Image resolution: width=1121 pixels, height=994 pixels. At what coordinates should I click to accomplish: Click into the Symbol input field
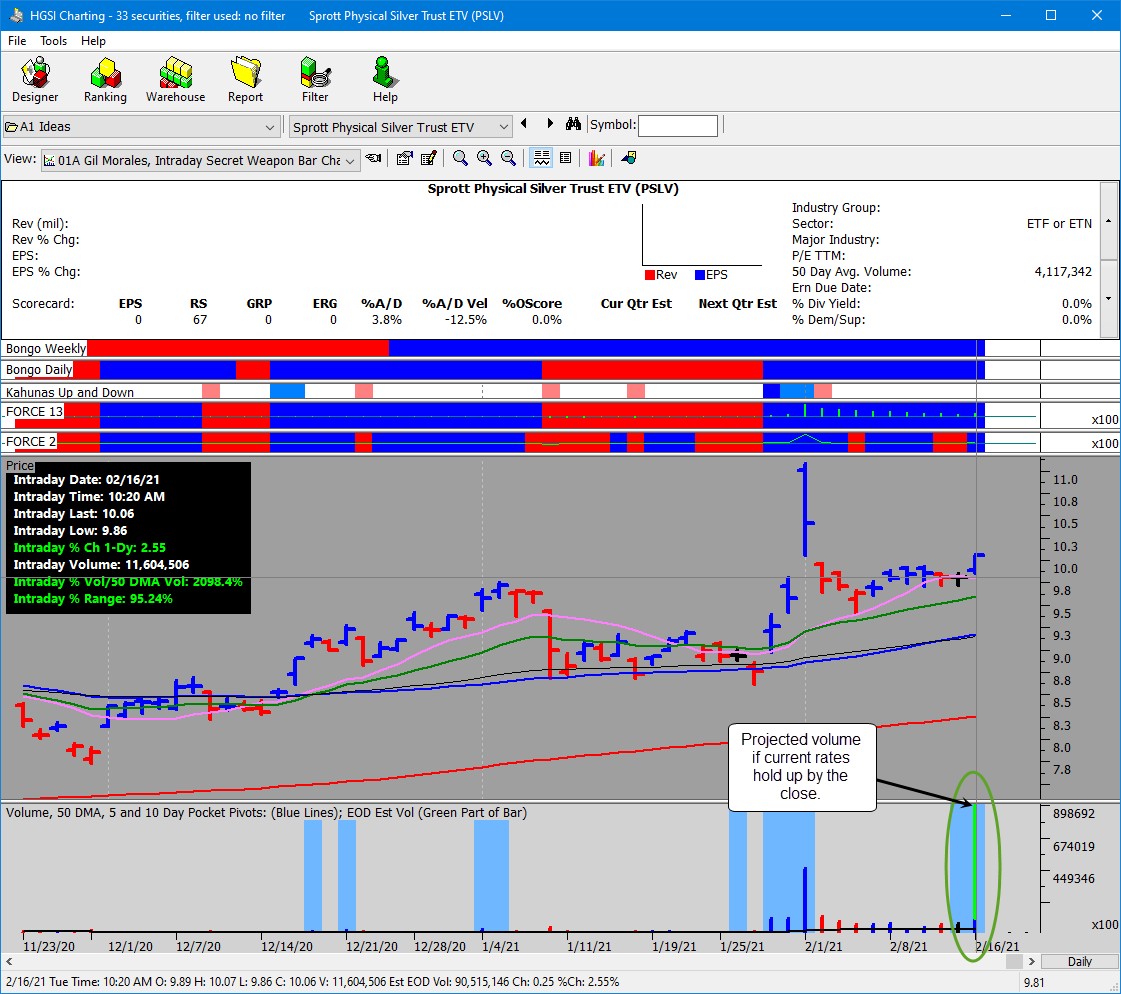677,126
